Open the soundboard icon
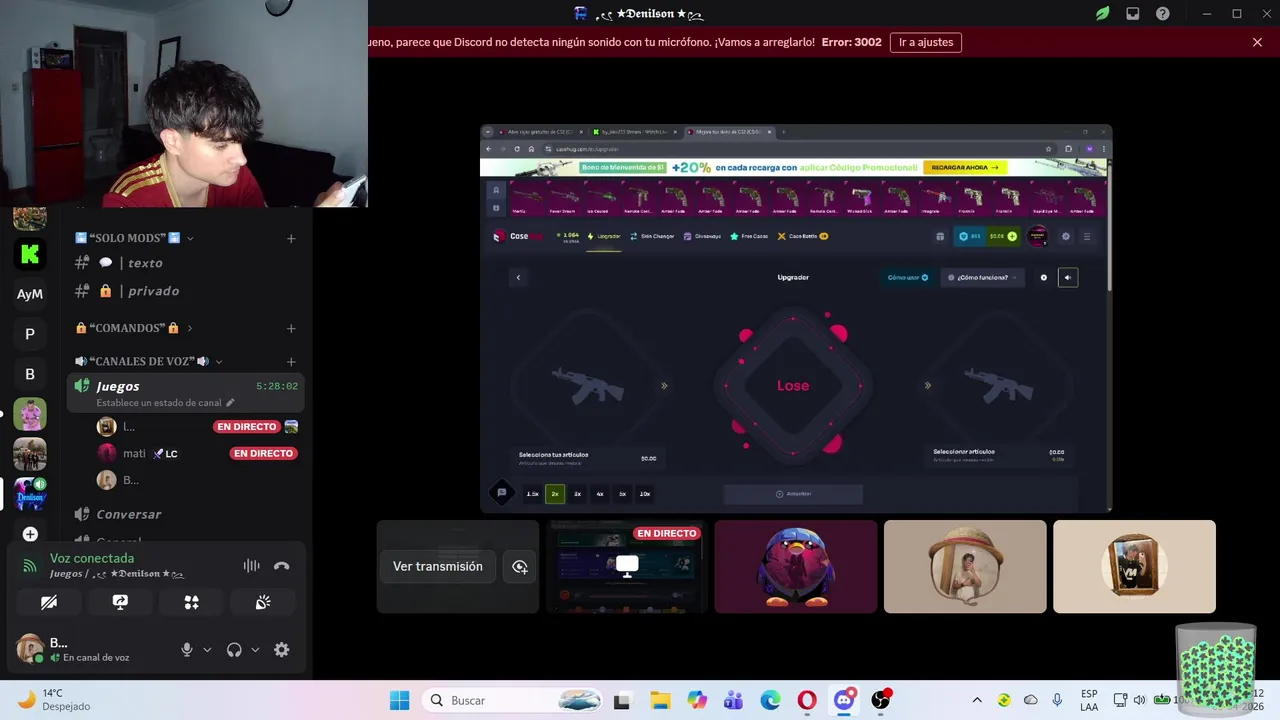The image size is (1280, 720). point(263,602)
